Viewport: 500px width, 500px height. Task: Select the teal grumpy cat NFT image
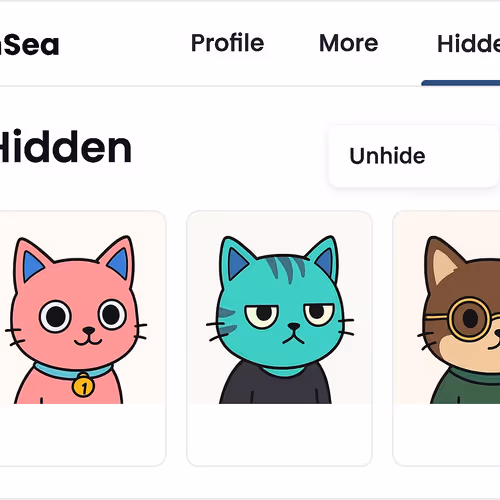pos(279,307)
